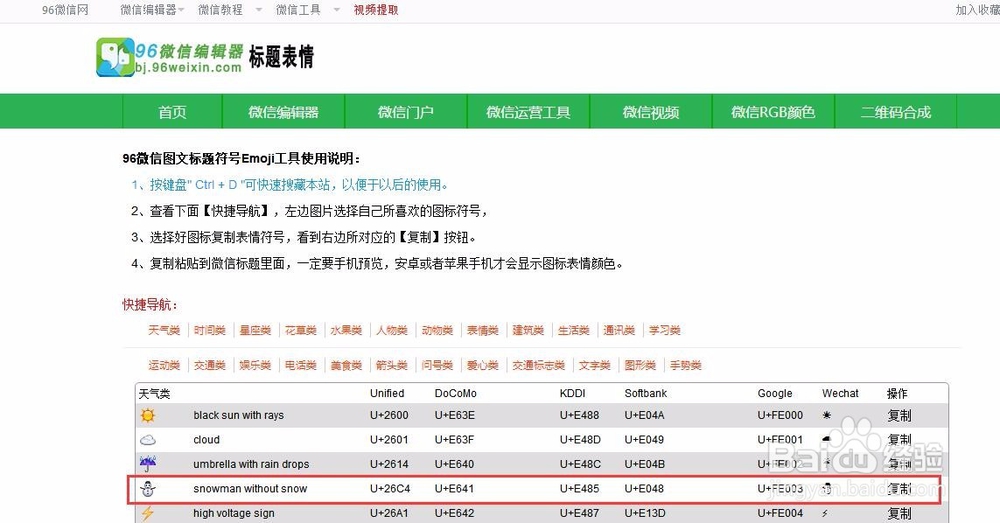Click the Ctrl + D bookmark tip text

coord(290,185)
